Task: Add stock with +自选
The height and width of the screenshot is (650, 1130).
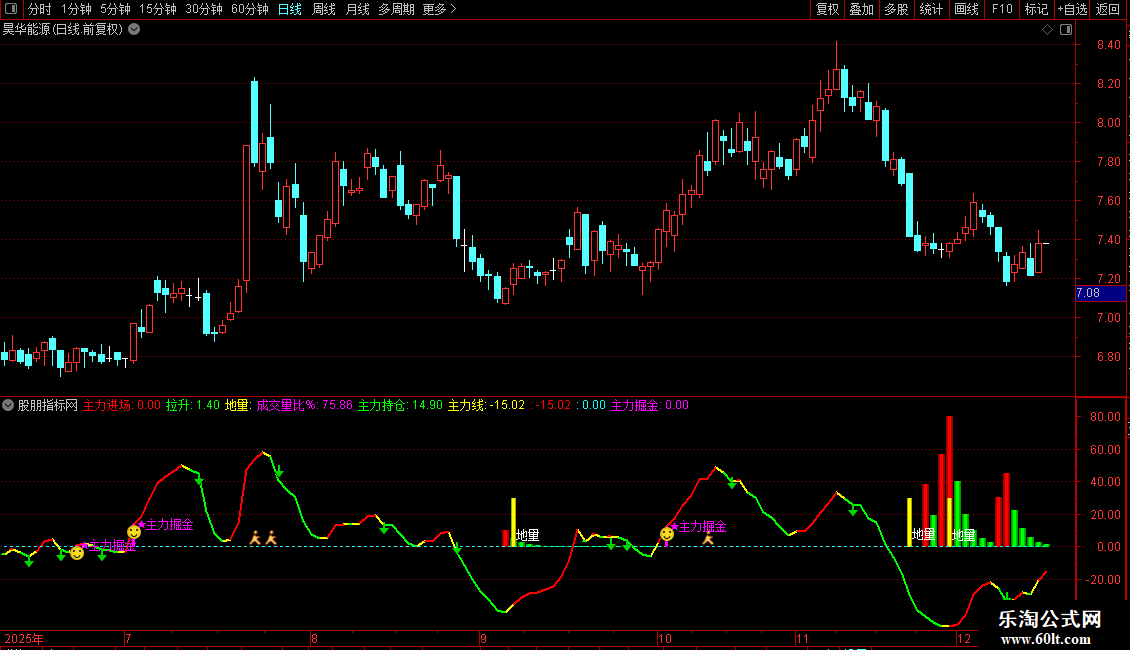Action: (1072, 9)
